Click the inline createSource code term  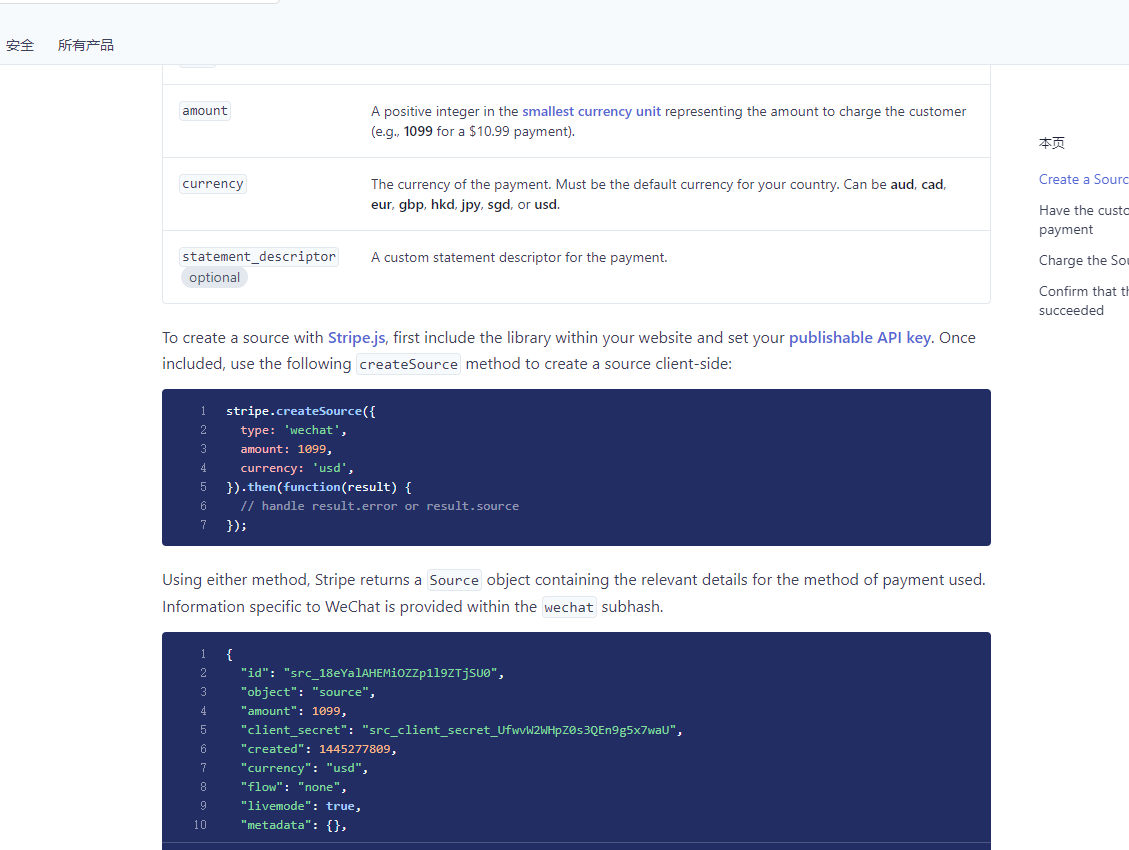408,364
